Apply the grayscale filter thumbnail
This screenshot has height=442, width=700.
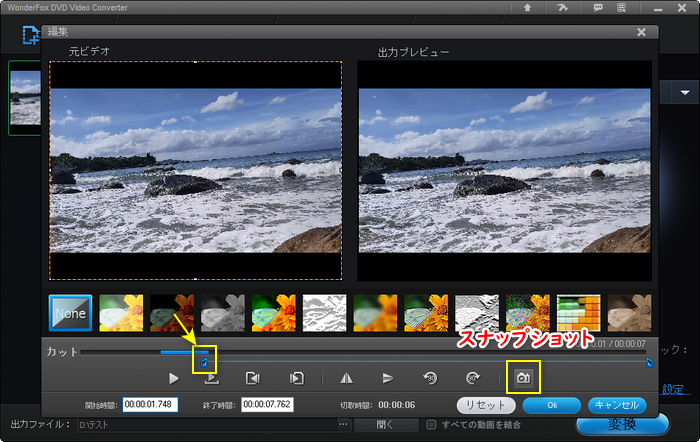[x=223, y=313]
